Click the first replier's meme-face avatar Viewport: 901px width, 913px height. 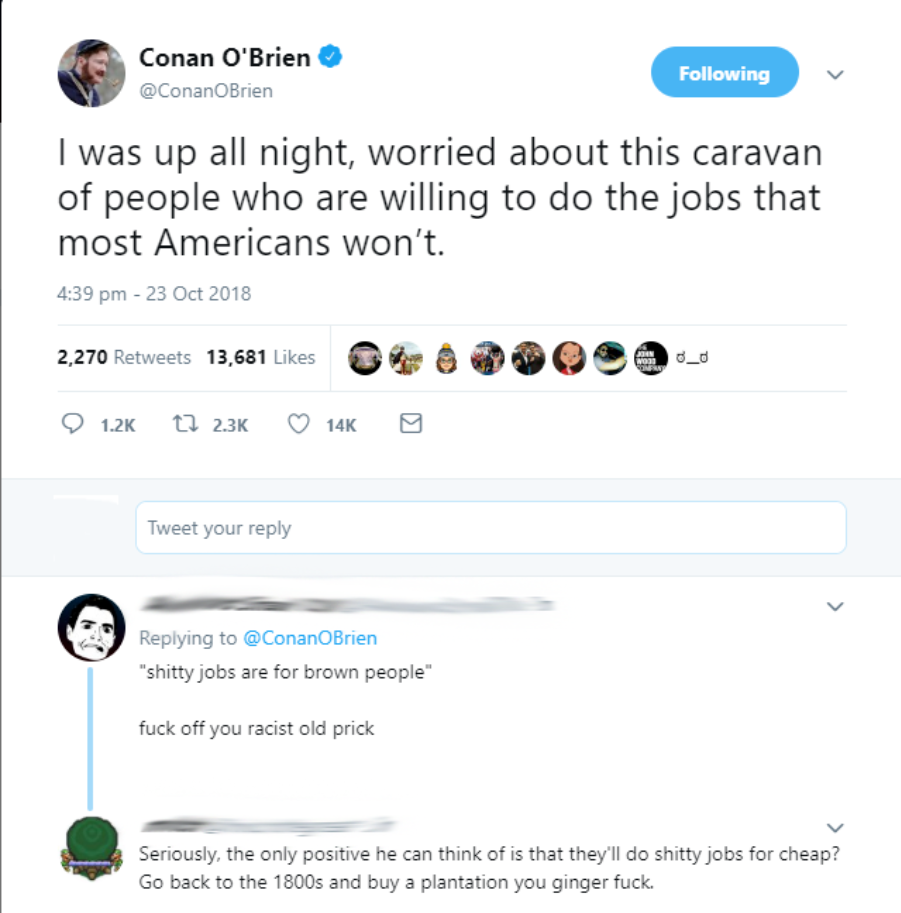91,628
